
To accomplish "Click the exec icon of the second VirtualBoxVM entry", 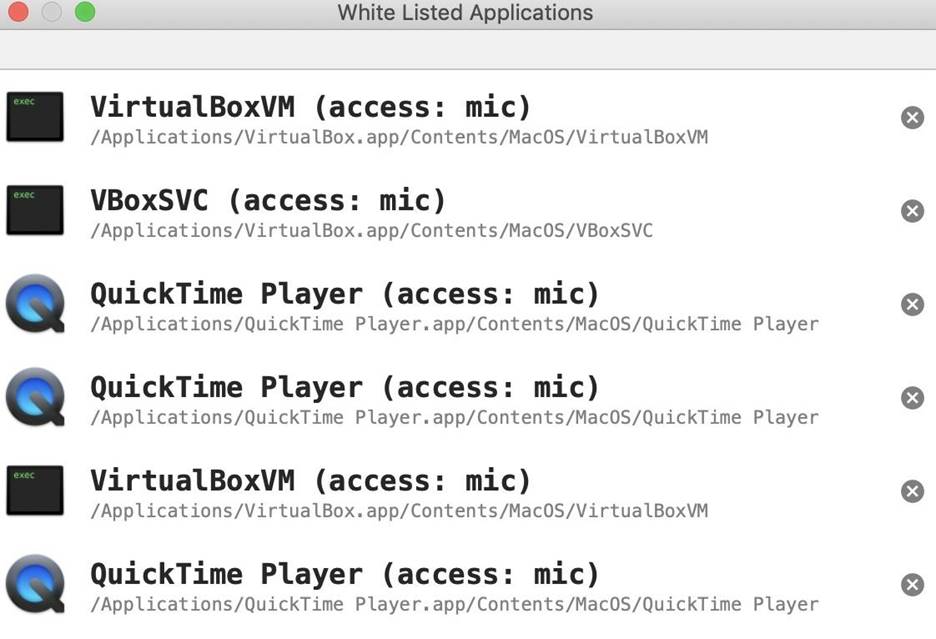I will click(x=35, y=491).
